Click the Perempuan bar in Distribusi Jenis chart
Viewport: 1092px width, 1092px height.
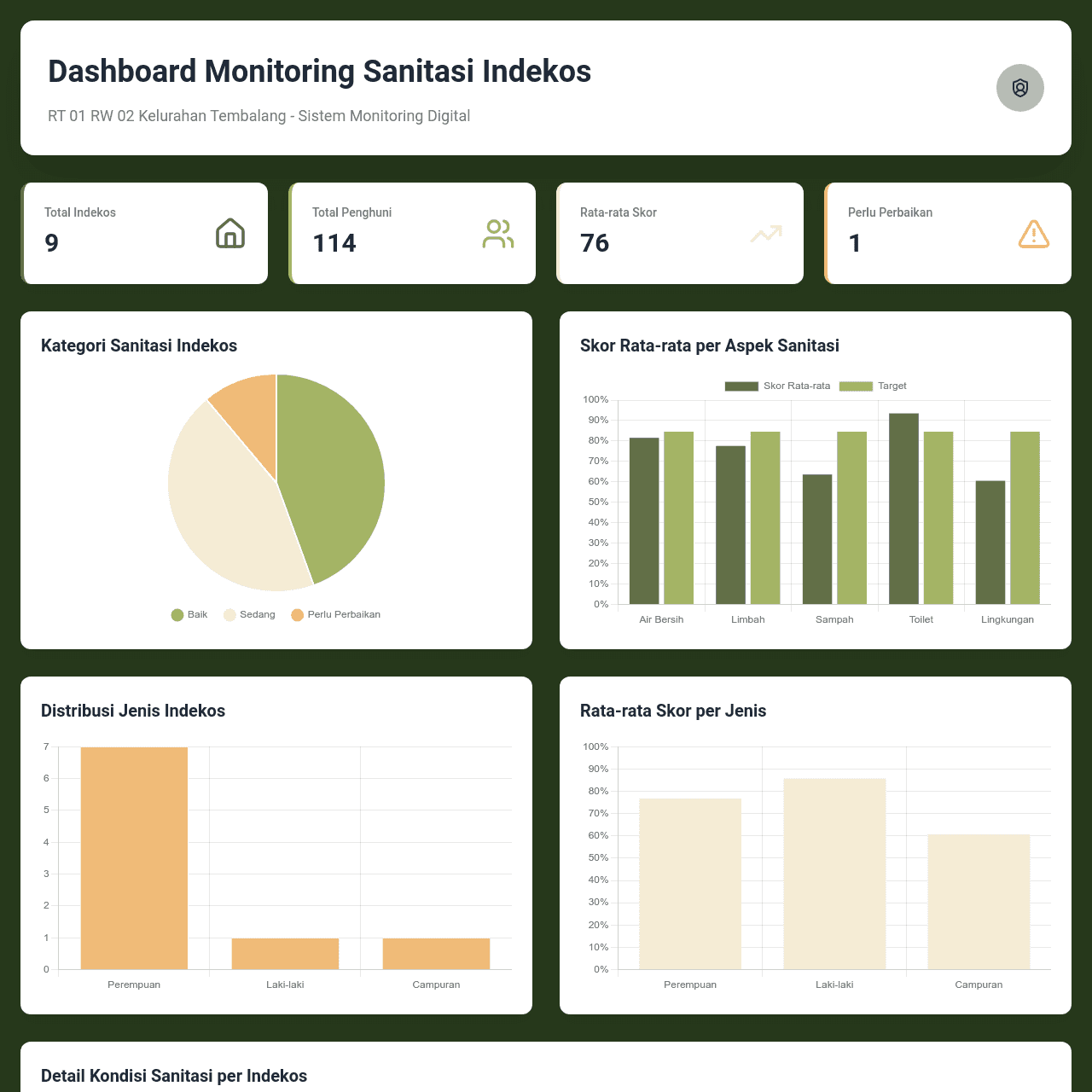tap(134, 858)
